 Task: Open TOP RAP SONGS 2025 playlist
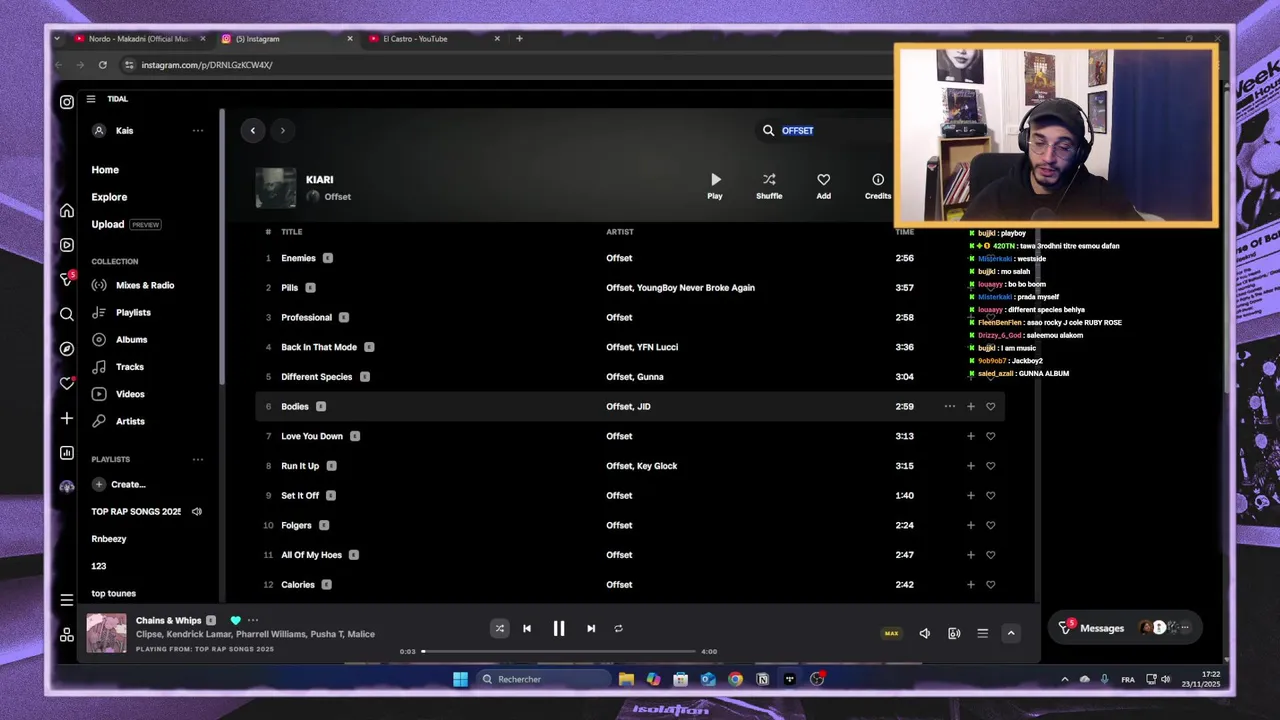[x=136, y=512]
